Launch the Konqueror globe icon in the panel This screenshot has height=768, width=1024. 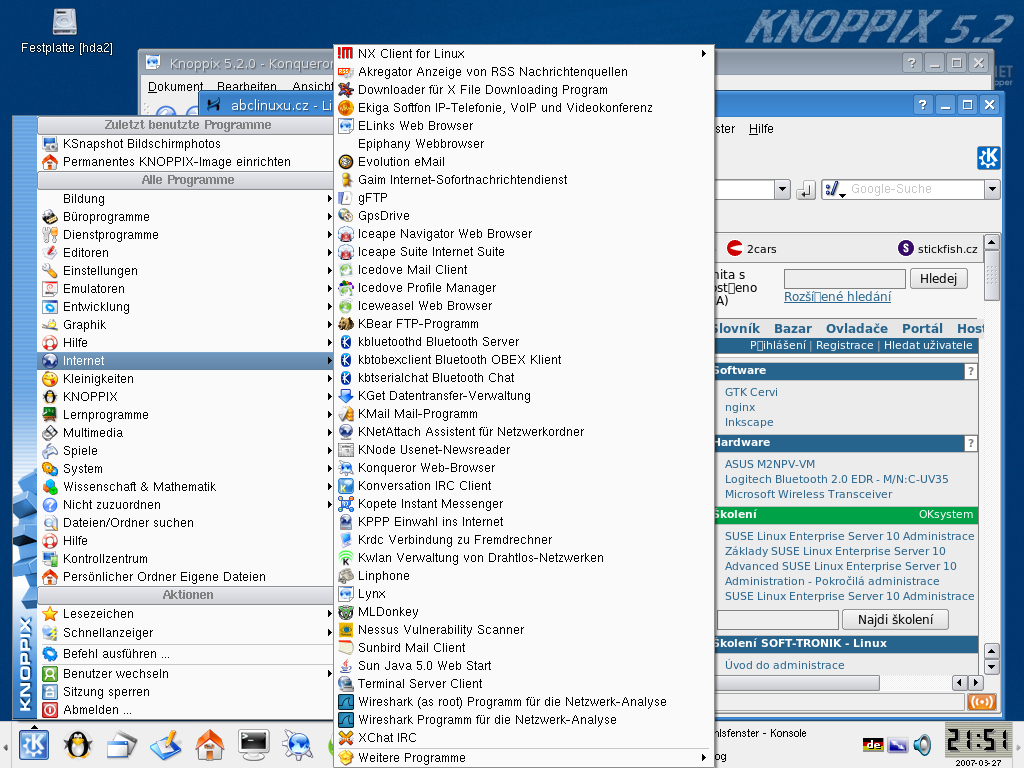click(x=298, y=744)
